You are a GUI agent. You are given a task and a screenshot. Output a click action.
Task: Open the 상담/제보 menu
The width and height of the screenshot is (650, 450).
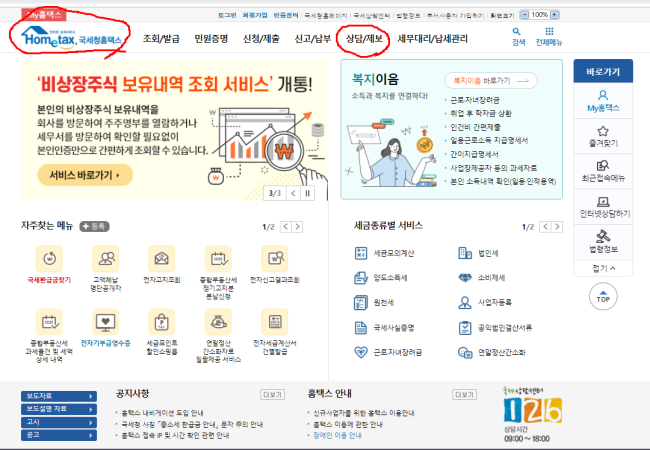click(x=364, y=39)
